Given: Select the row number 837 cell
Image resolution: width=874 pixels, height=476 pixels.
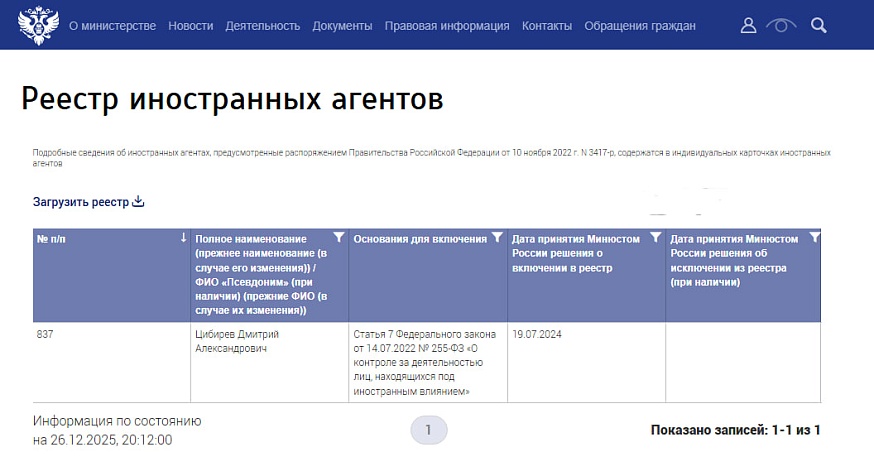Looking at the screenshot, I should [x=111, y=362].
